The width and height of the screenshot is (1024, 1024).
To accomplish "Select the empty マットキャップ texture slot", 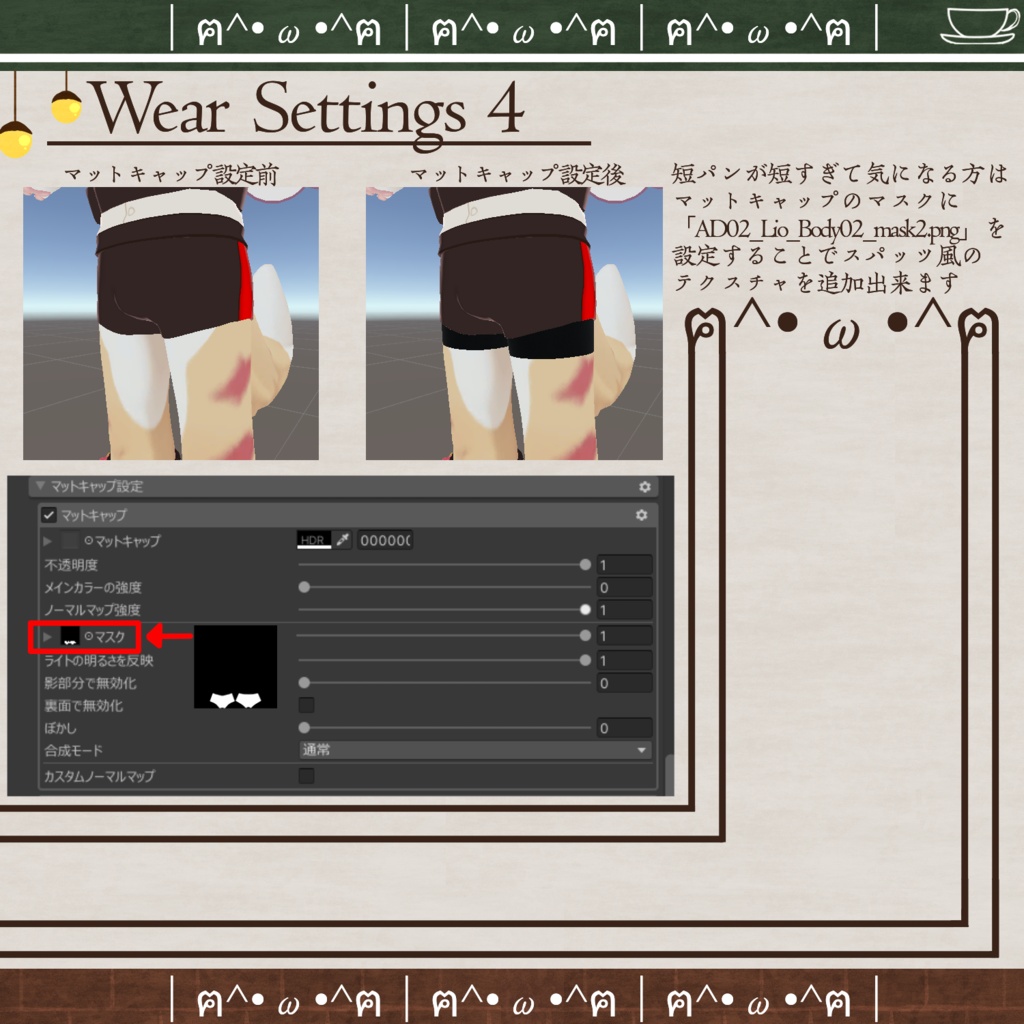I will [70, 541].
